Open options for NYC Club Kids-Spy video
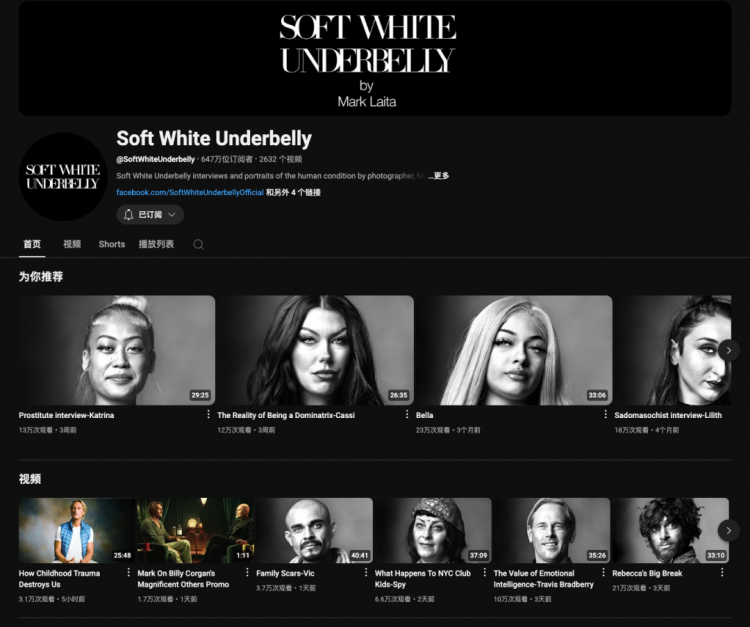This screenshot has height=627, width=750. point(485,572)
